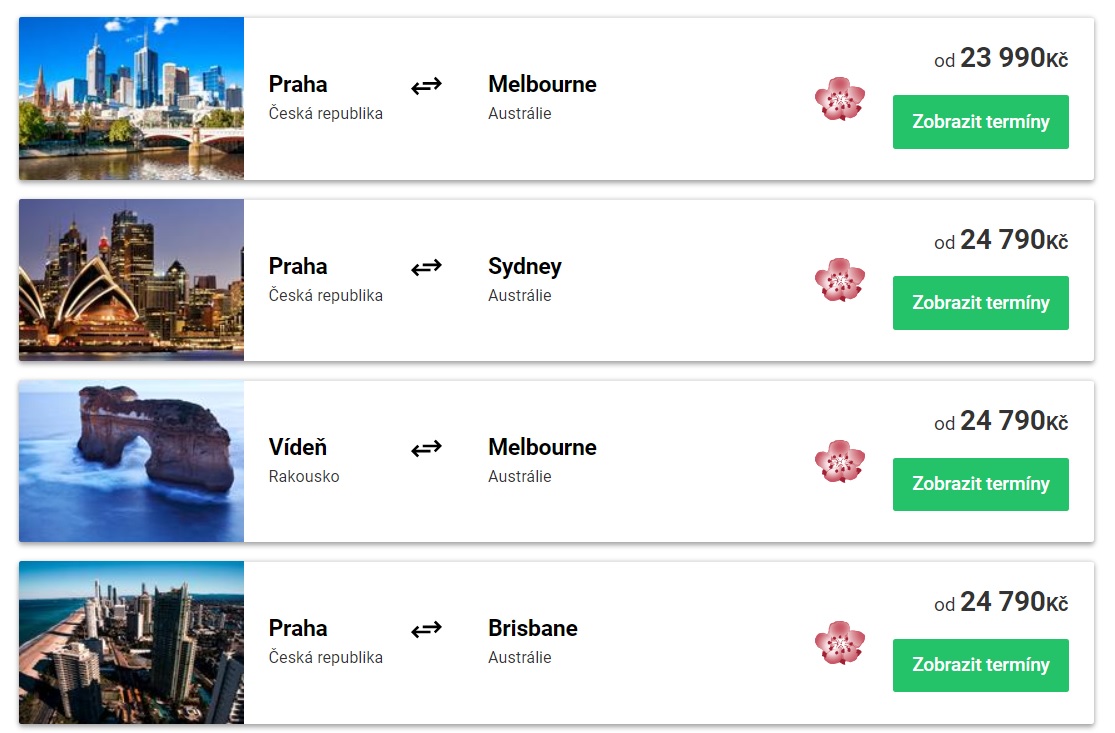Open Zobrazit termíny for Vídeň–Melbourne

click(980, 484)
